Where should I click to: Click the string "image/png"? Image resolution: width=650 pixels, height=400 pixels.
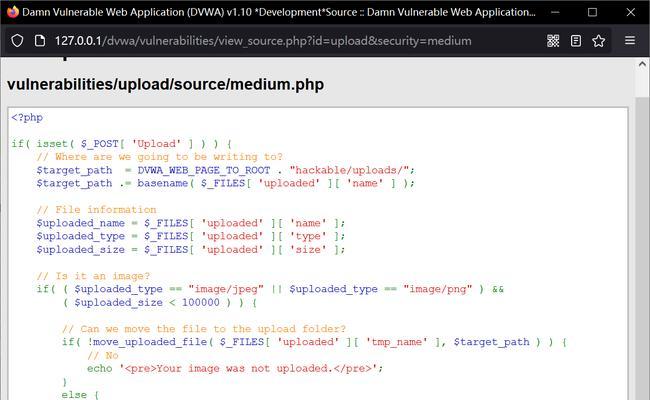coord(438,289)
